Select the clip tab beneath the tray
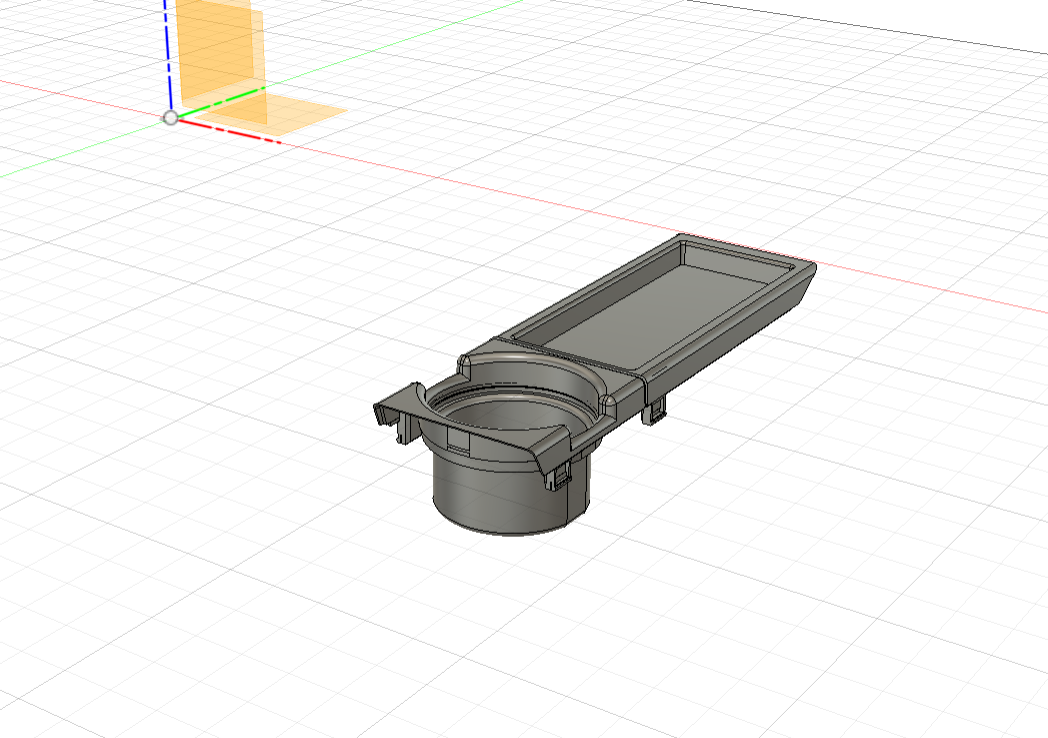This screenshot has height=738, width=1048. click(656, 410)
